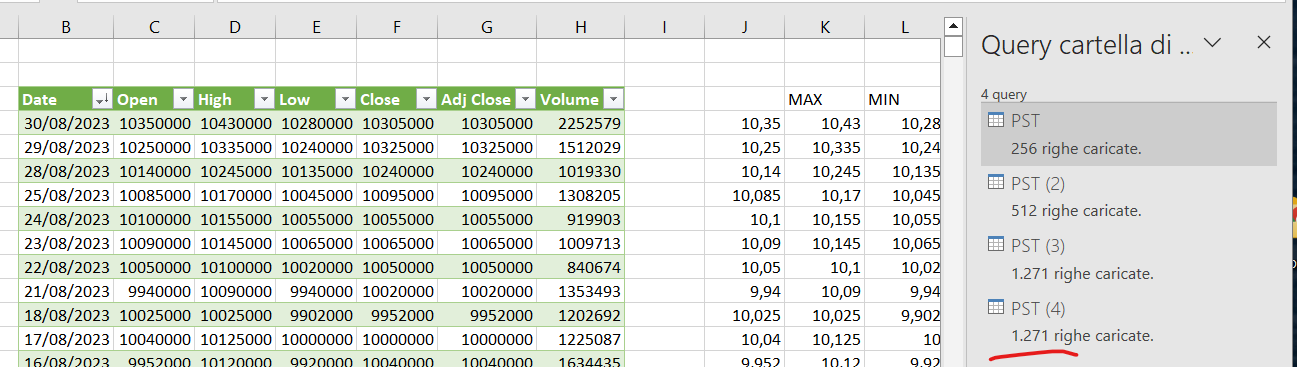Open the High column filter dropdown
The height and width of the screenshot is (367, 1297).
263,99
